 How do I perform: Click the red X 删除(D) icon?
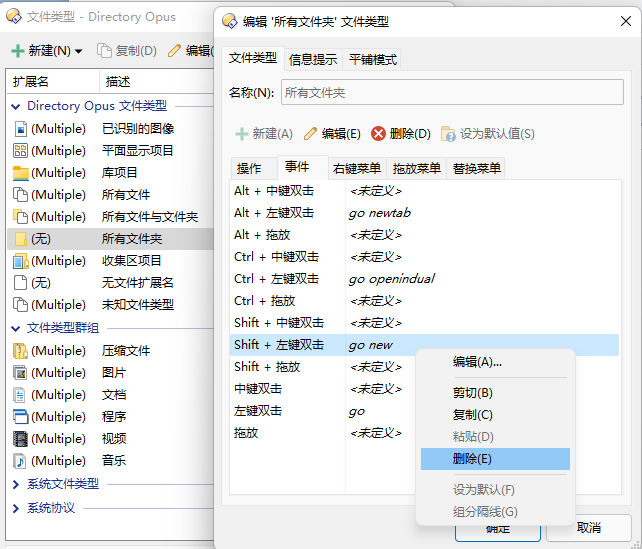click(378, 134)
